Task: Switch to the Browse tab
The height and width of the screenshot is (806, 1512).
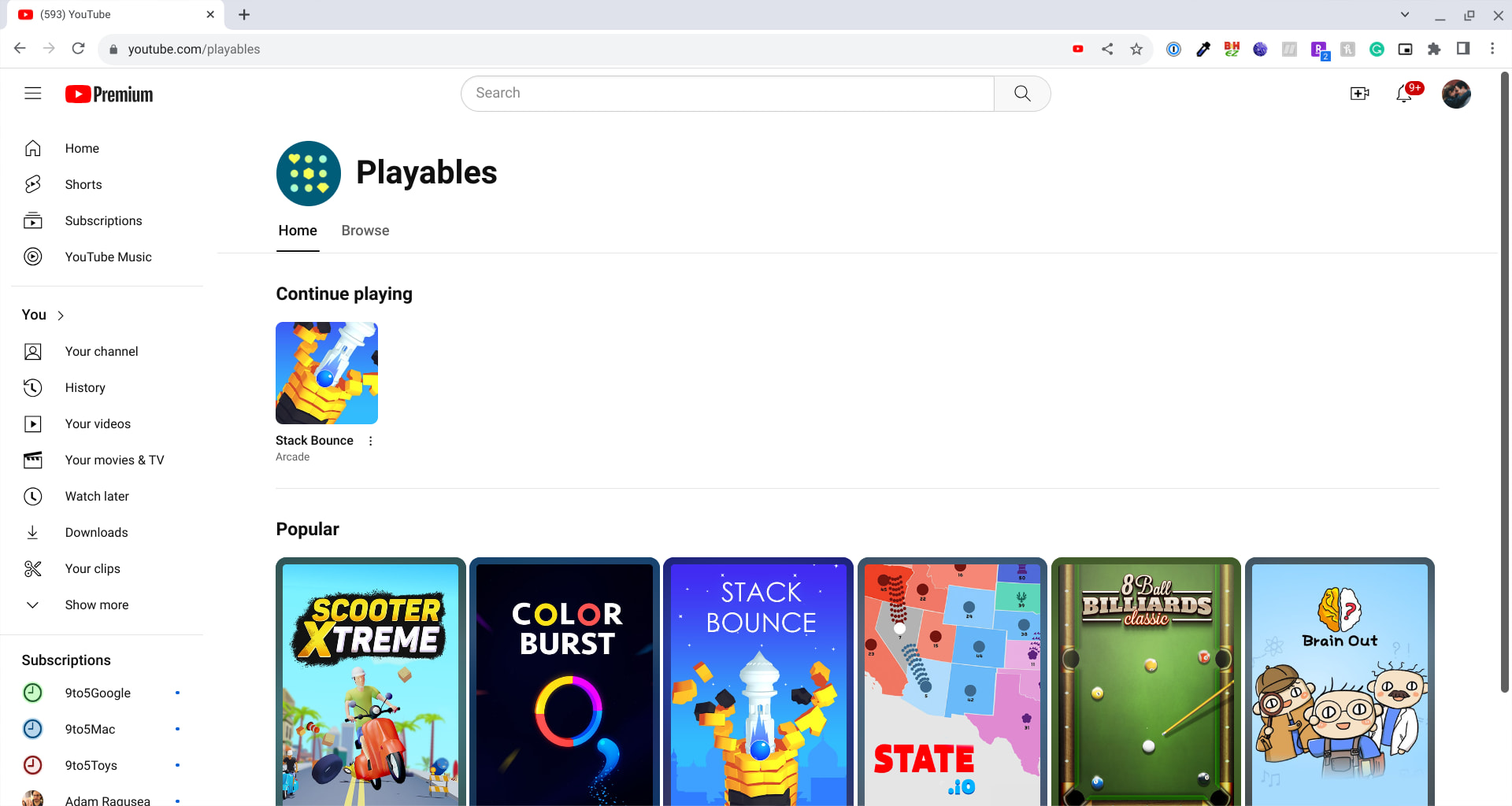Action: pos(365,231)
